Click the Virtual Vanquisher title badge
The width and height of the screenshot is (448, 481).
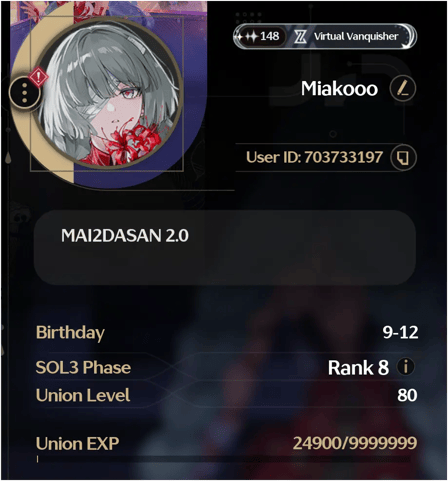pyautogui.click(x=356, y=36)
